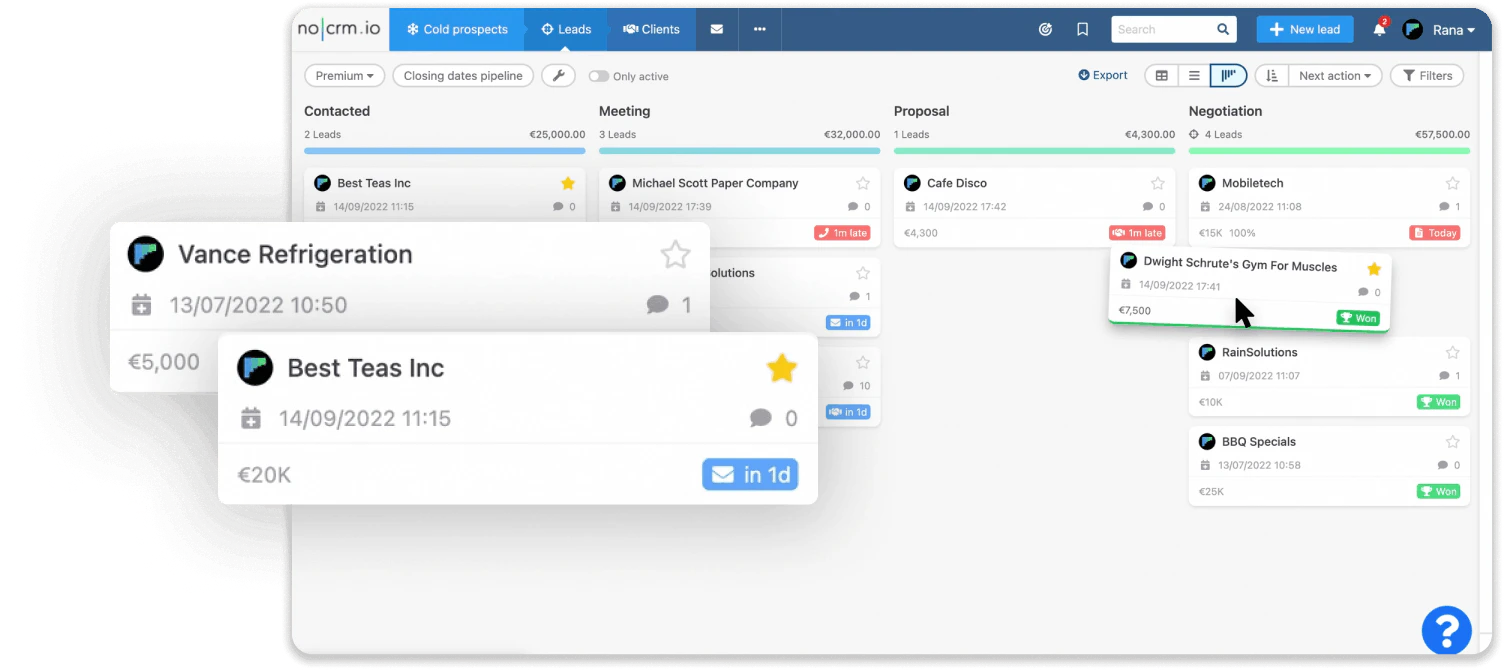Image resolution: width=1504 pixels, height=671 pixels.
Task: Star the Michael Scott Paper Company lead
Action: [x=863, y=183]
